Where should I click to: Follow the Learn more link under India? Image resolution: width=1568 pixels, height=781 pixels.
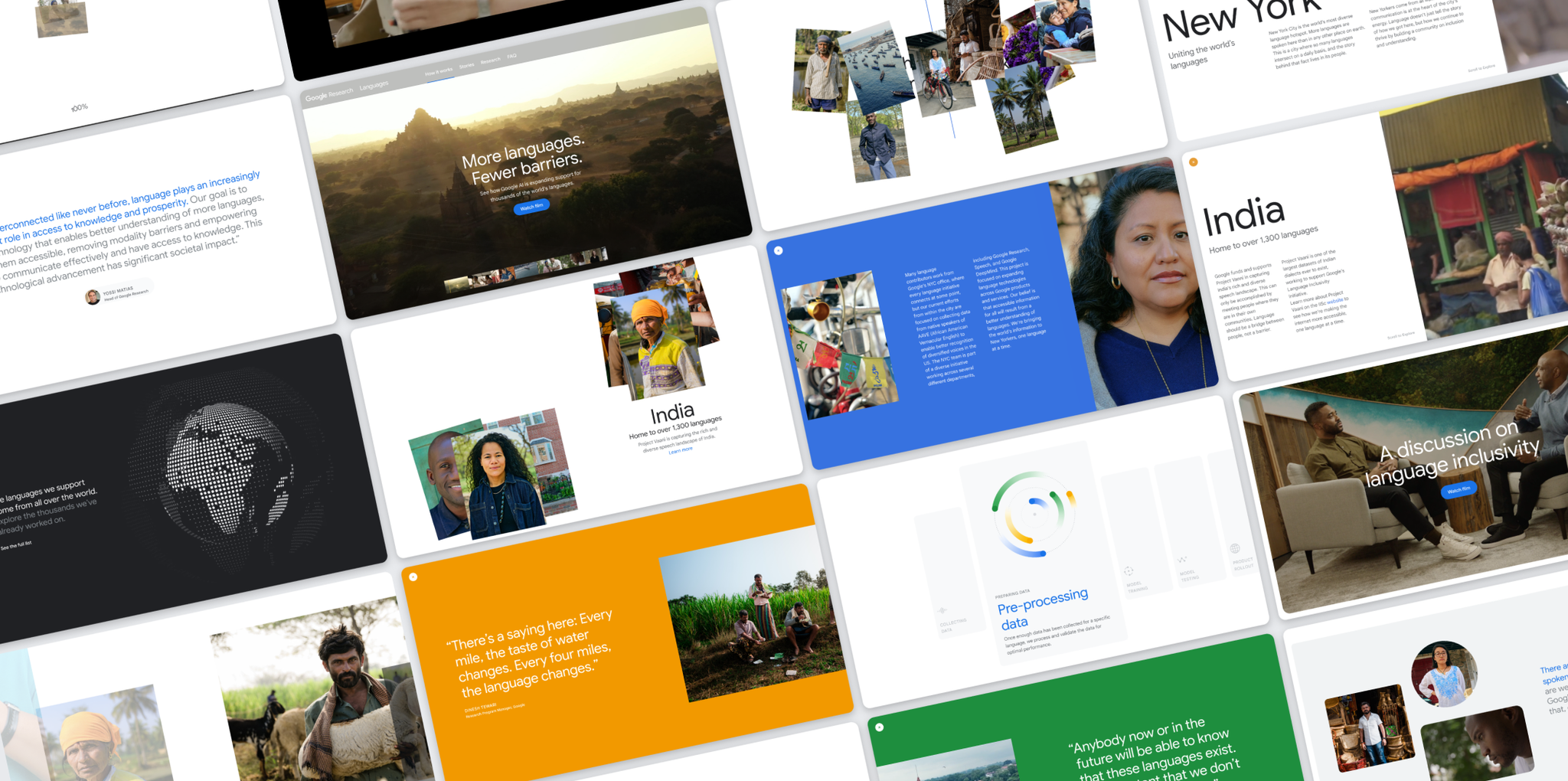pyautogui.click(x=681, y=450)
